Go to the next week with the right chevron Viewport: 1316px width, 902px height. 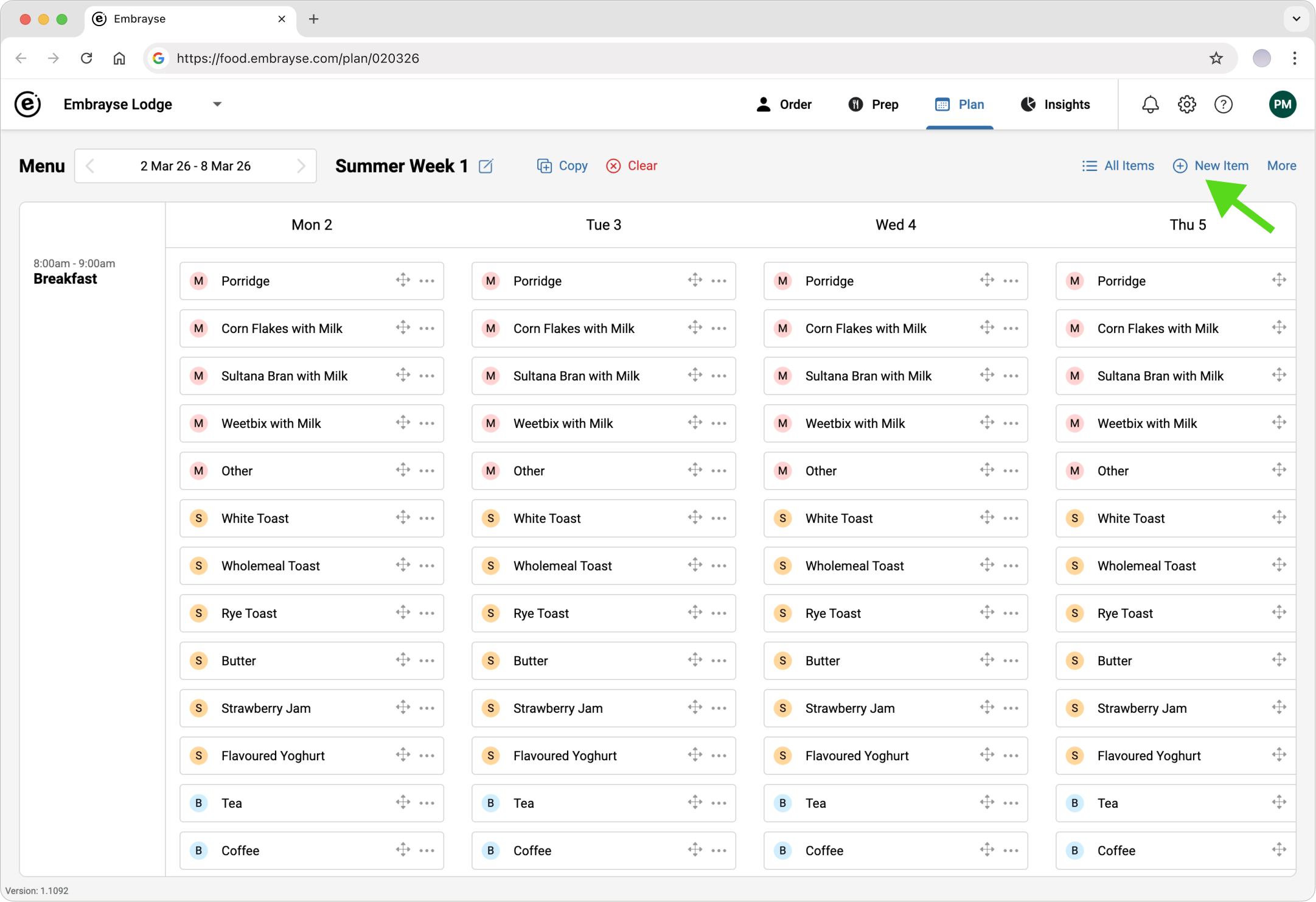tap(301, 166)
